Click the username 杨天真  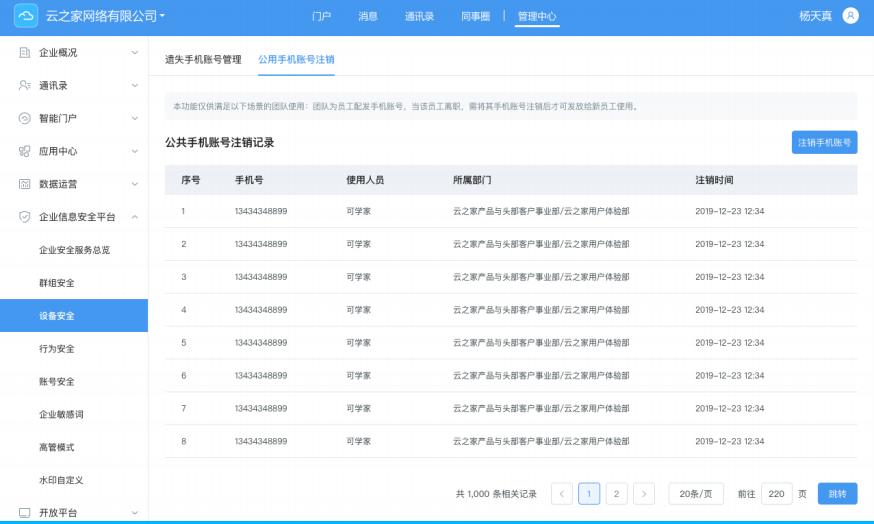(815, 16)
